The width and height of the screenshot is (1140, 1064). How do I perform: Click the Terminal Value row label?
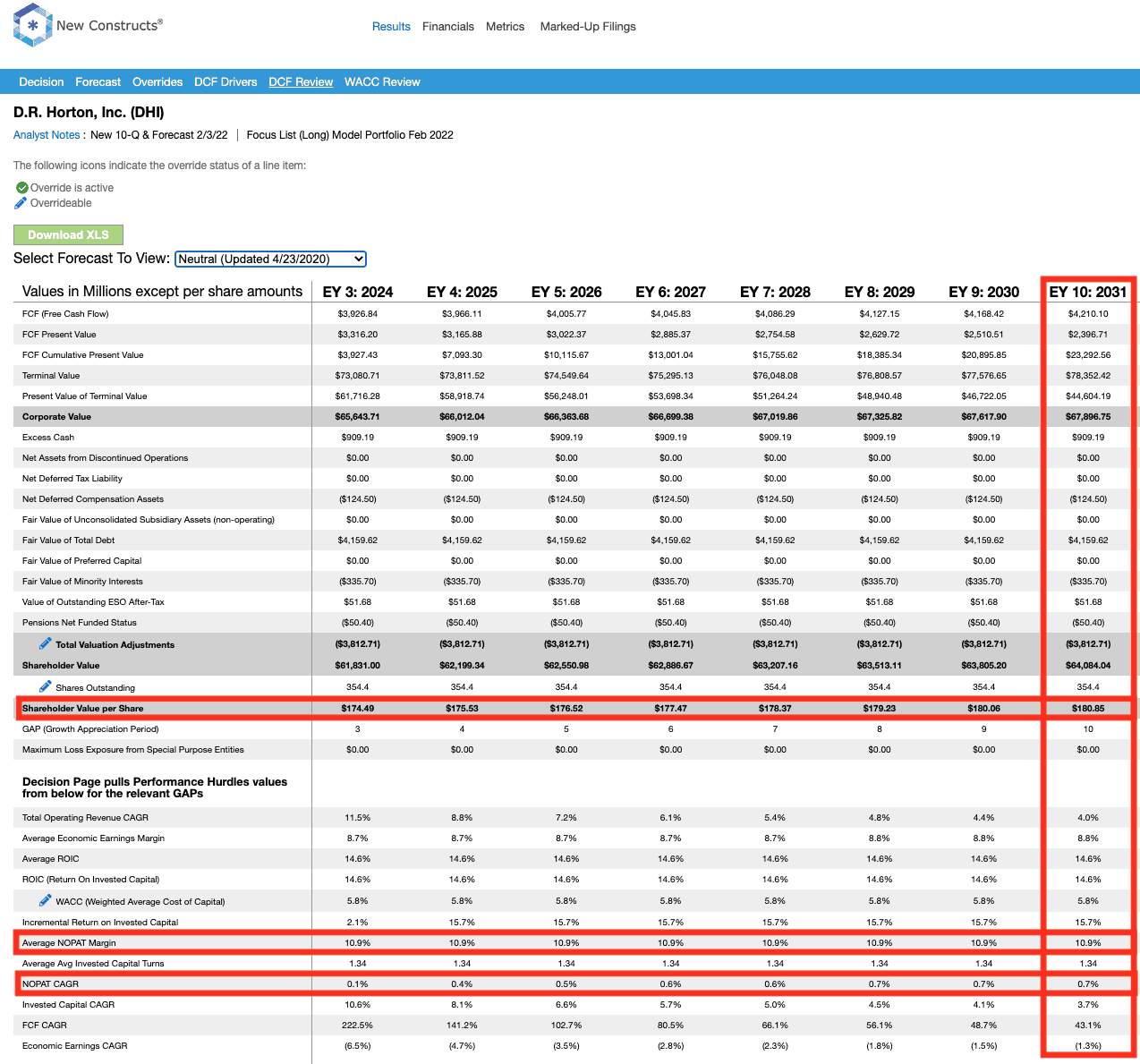[x=51, y=376]
